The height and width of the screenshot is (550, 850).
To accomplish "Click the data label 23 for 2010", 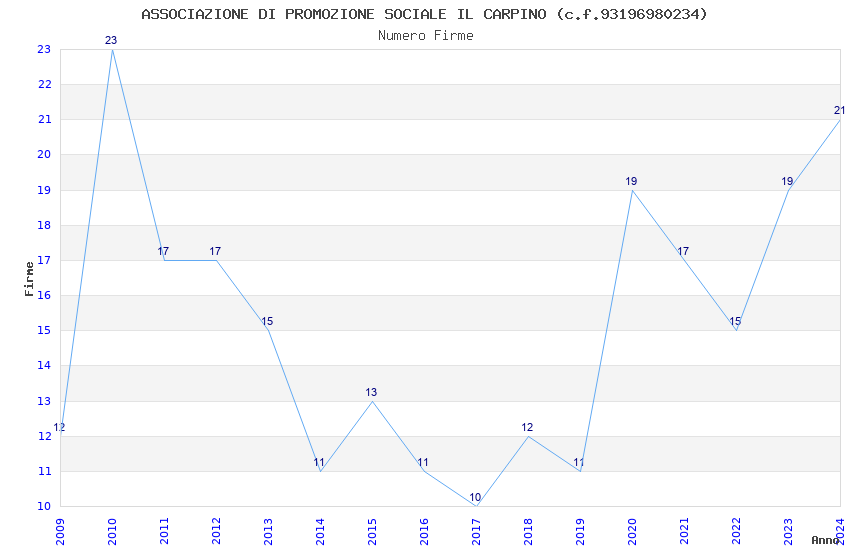I will pos(111,41).
